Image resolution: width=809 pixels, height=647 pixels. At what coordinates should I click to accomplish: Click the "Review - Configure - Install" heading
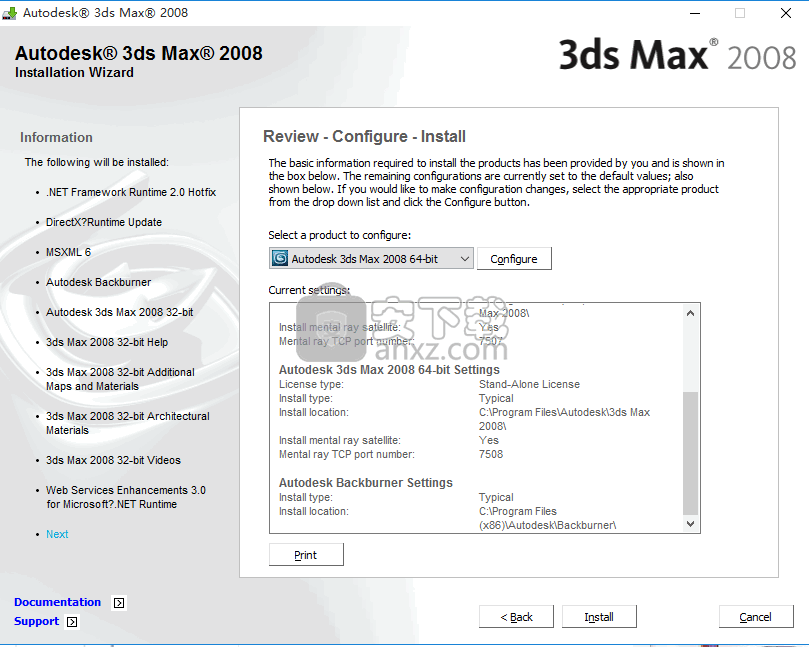tap(364, 136)
